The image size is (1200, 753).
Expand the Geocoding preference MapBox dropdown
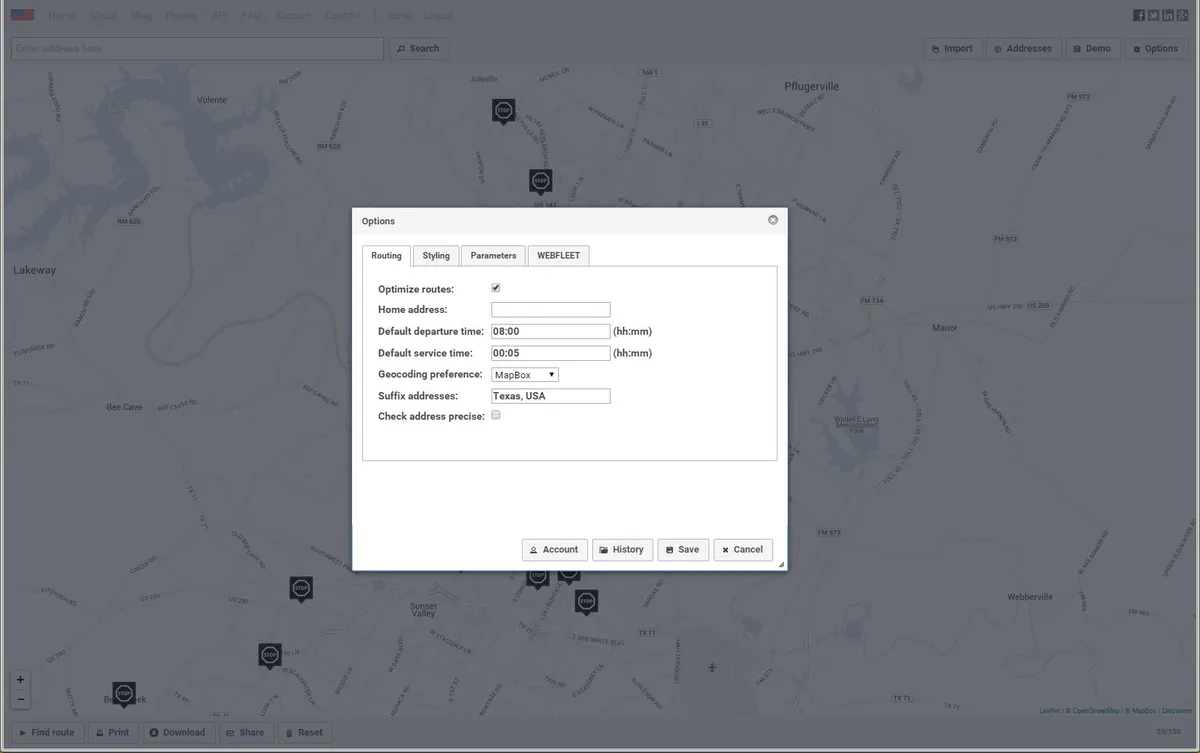525,374
